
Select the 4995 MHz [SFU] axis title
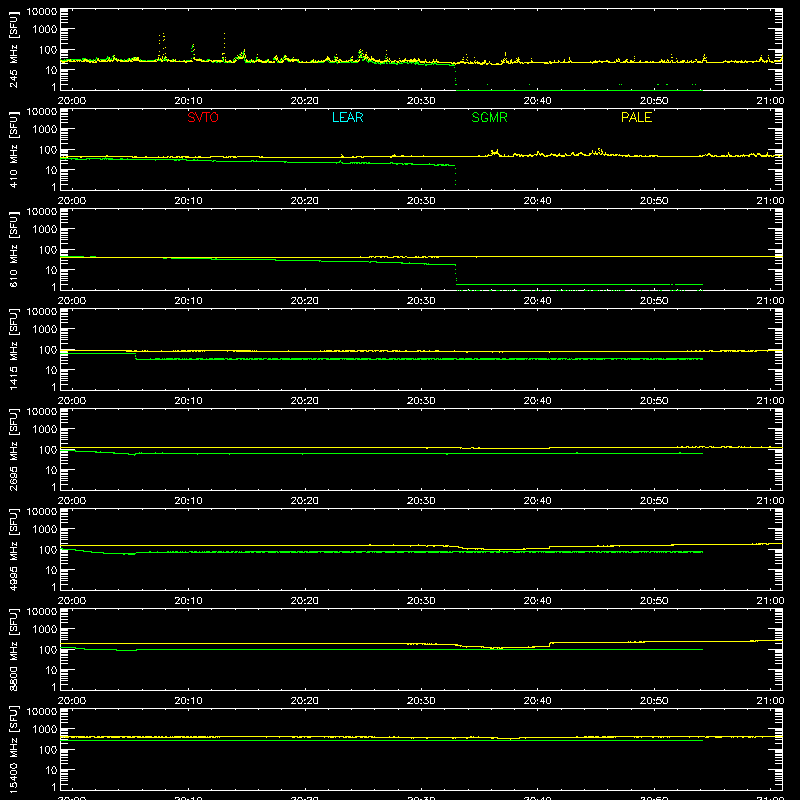(14, 549)
